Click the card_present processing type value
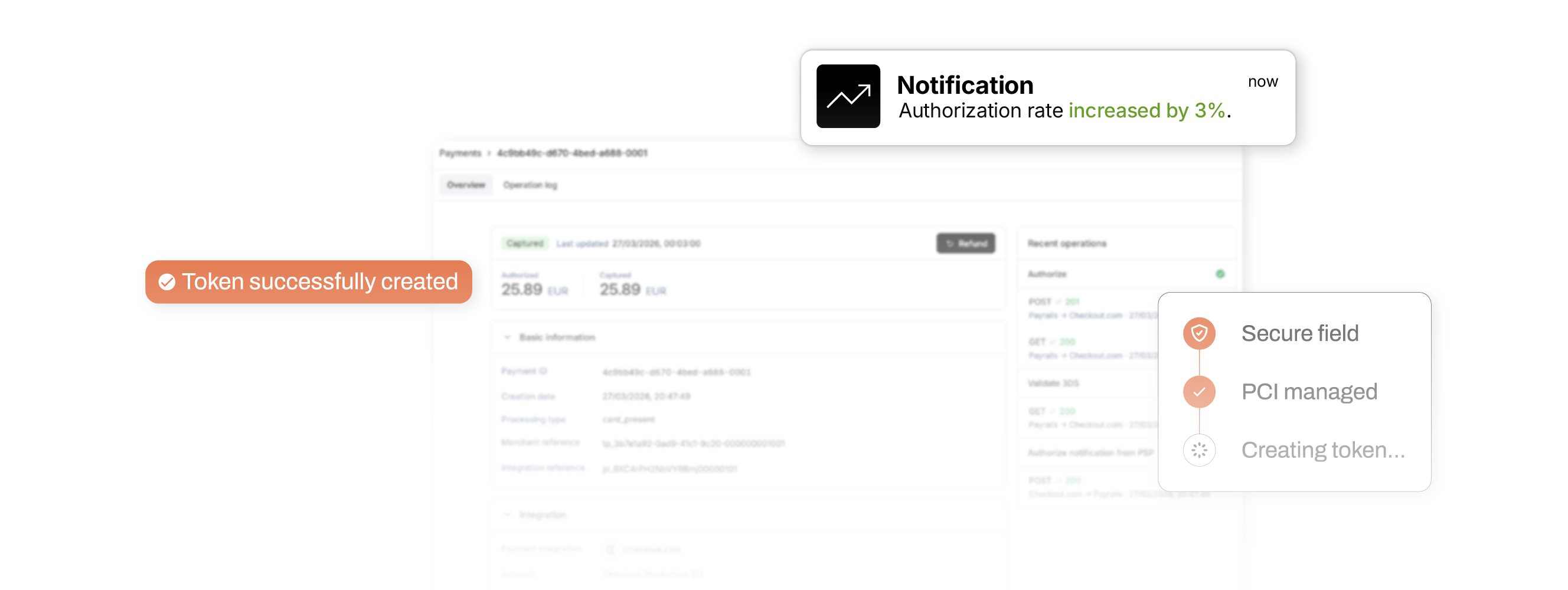 tap(628, 419)
